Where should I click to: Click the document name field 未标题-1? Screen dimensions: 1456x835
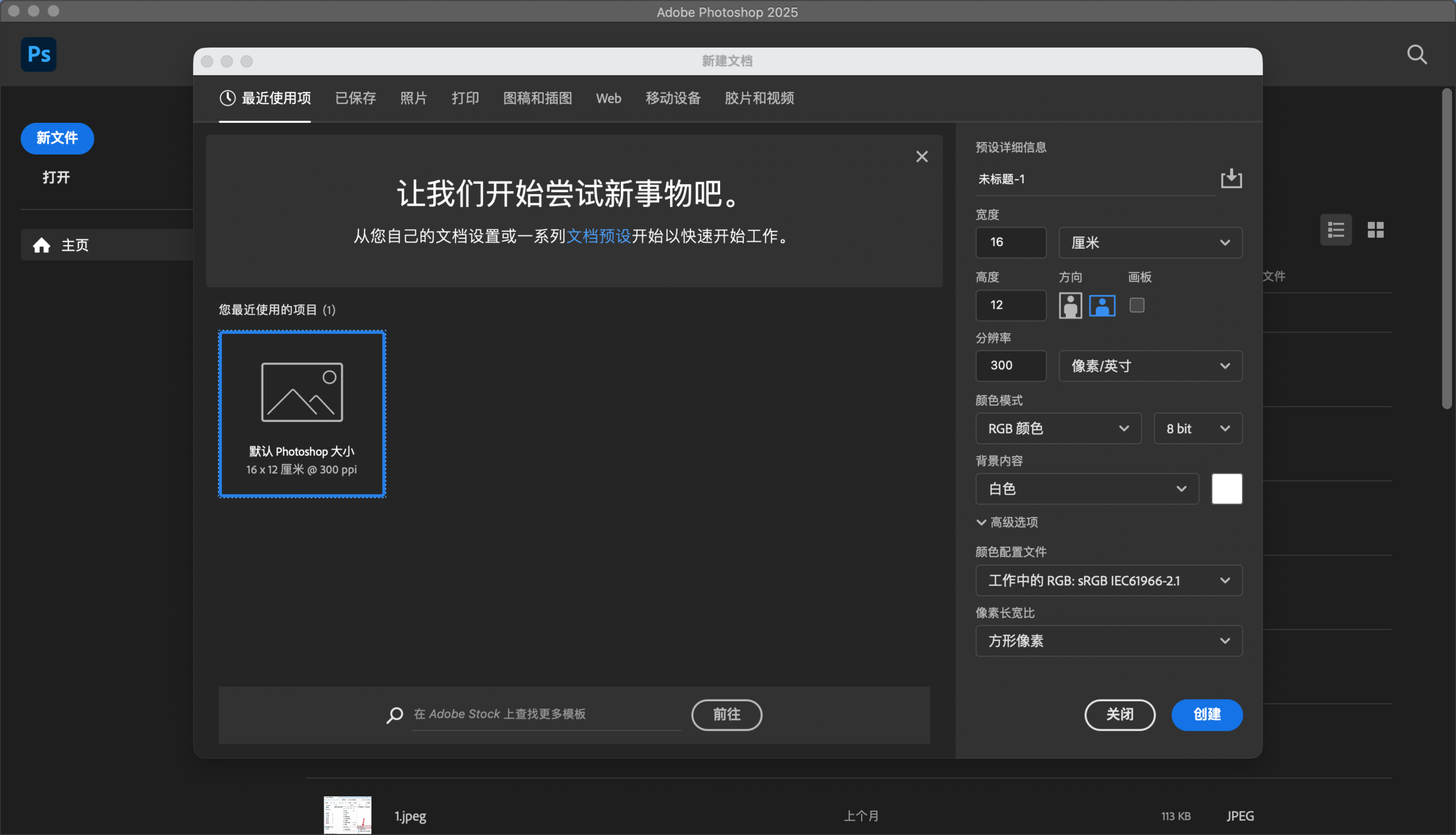click(1094, 179)
